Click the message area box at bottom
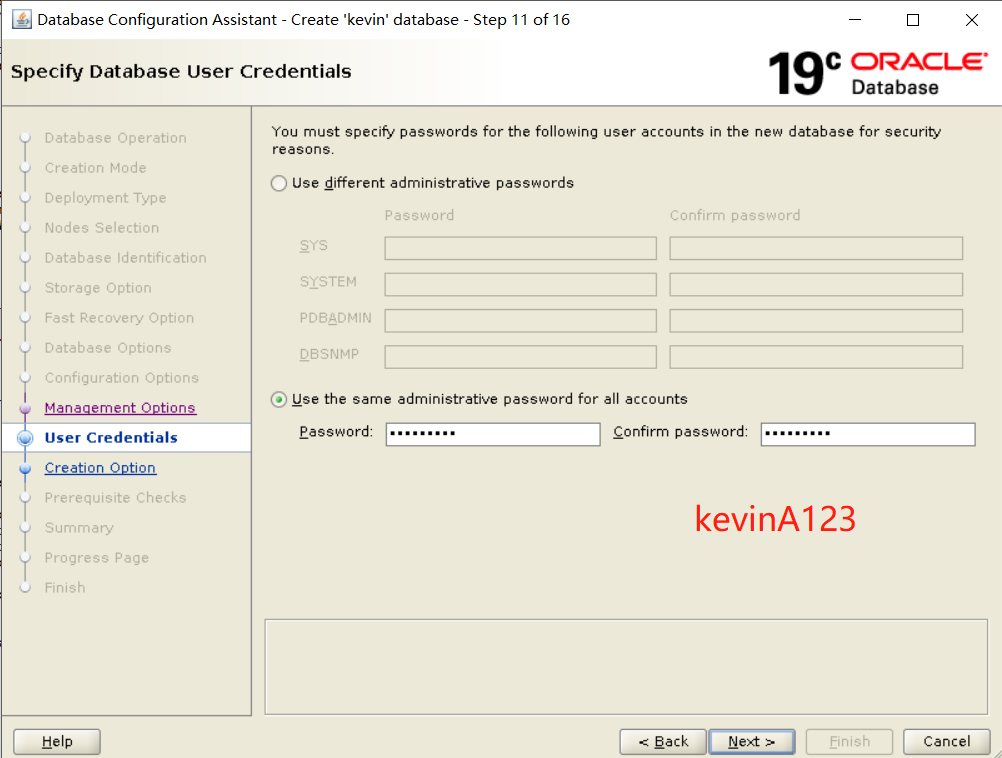The width and height of the screenshot is (1002, 758). (626, 667)
